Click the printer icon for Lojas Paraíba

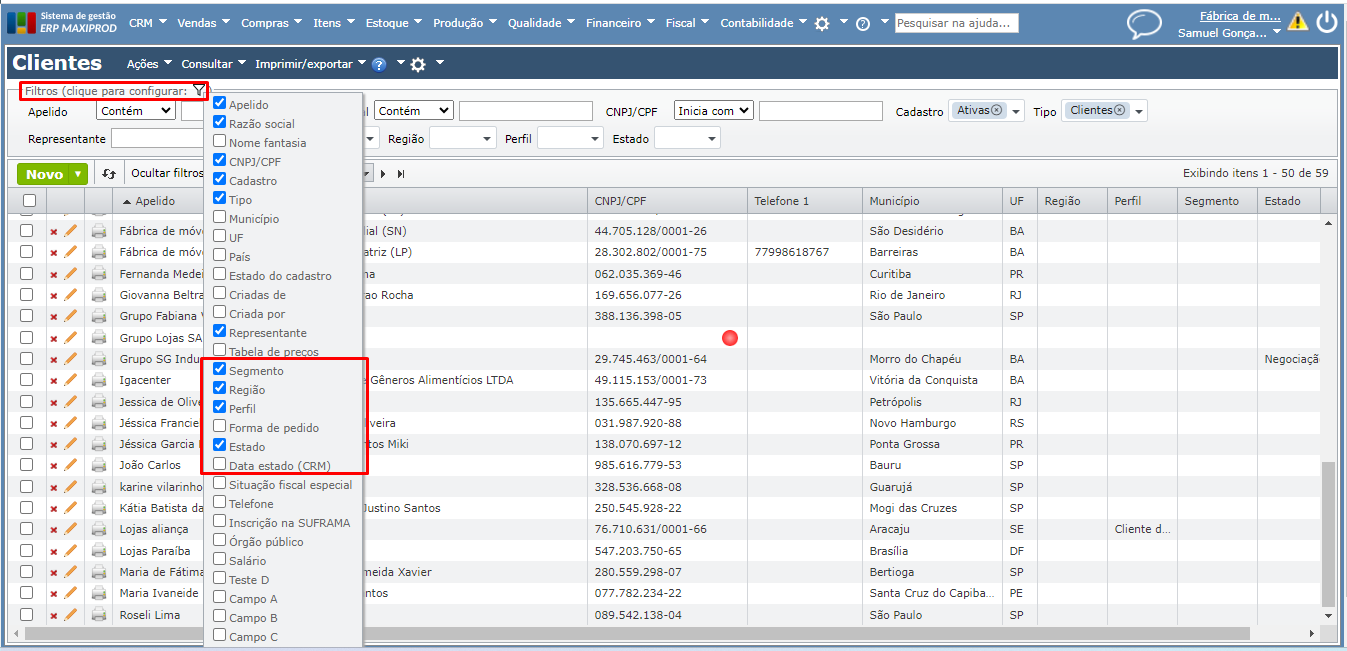[x=99, y=551]
